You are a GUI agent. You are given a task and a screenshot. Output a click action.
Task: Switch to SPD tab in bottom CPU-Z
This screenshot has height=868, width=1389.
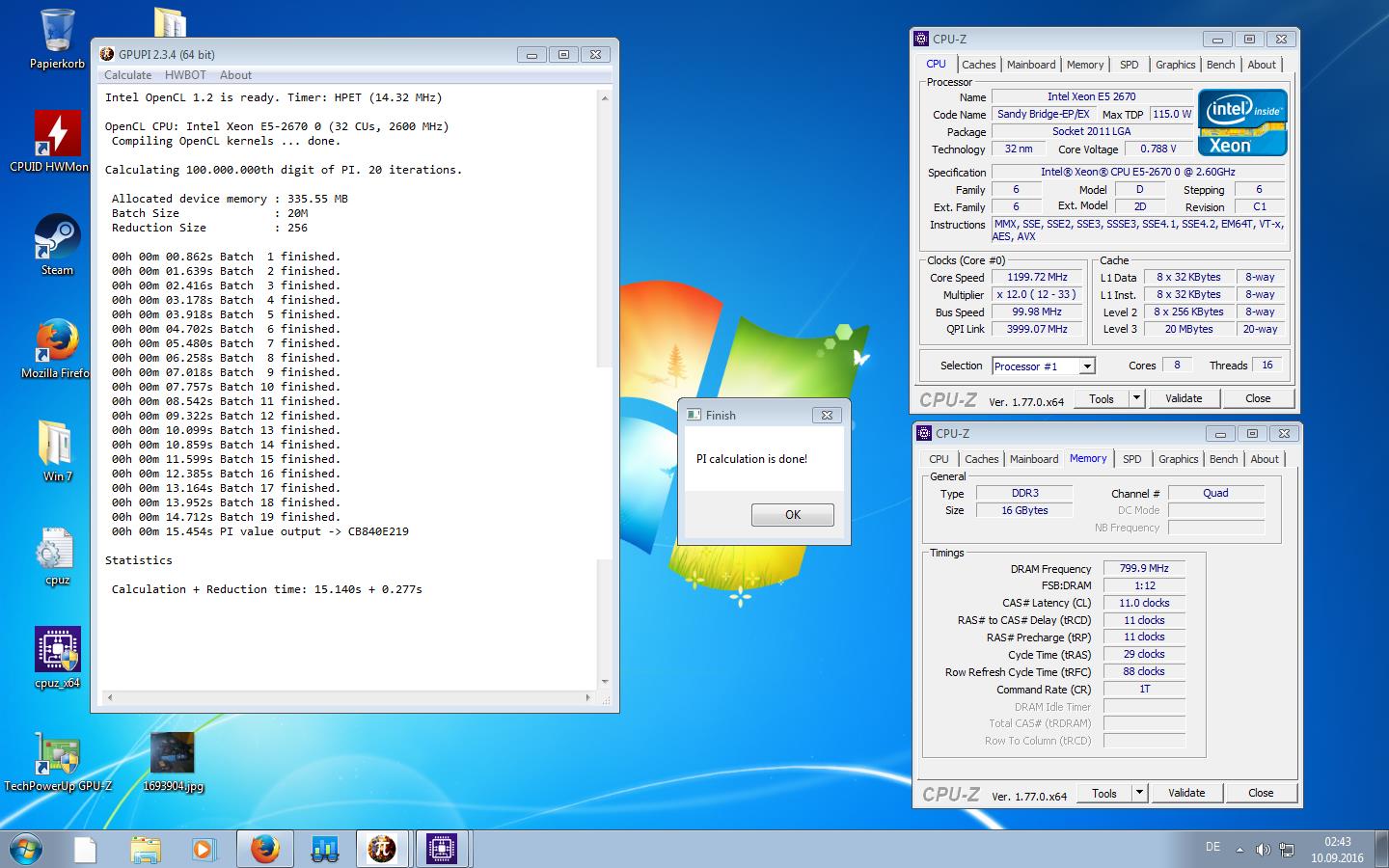click(1132, 460)
